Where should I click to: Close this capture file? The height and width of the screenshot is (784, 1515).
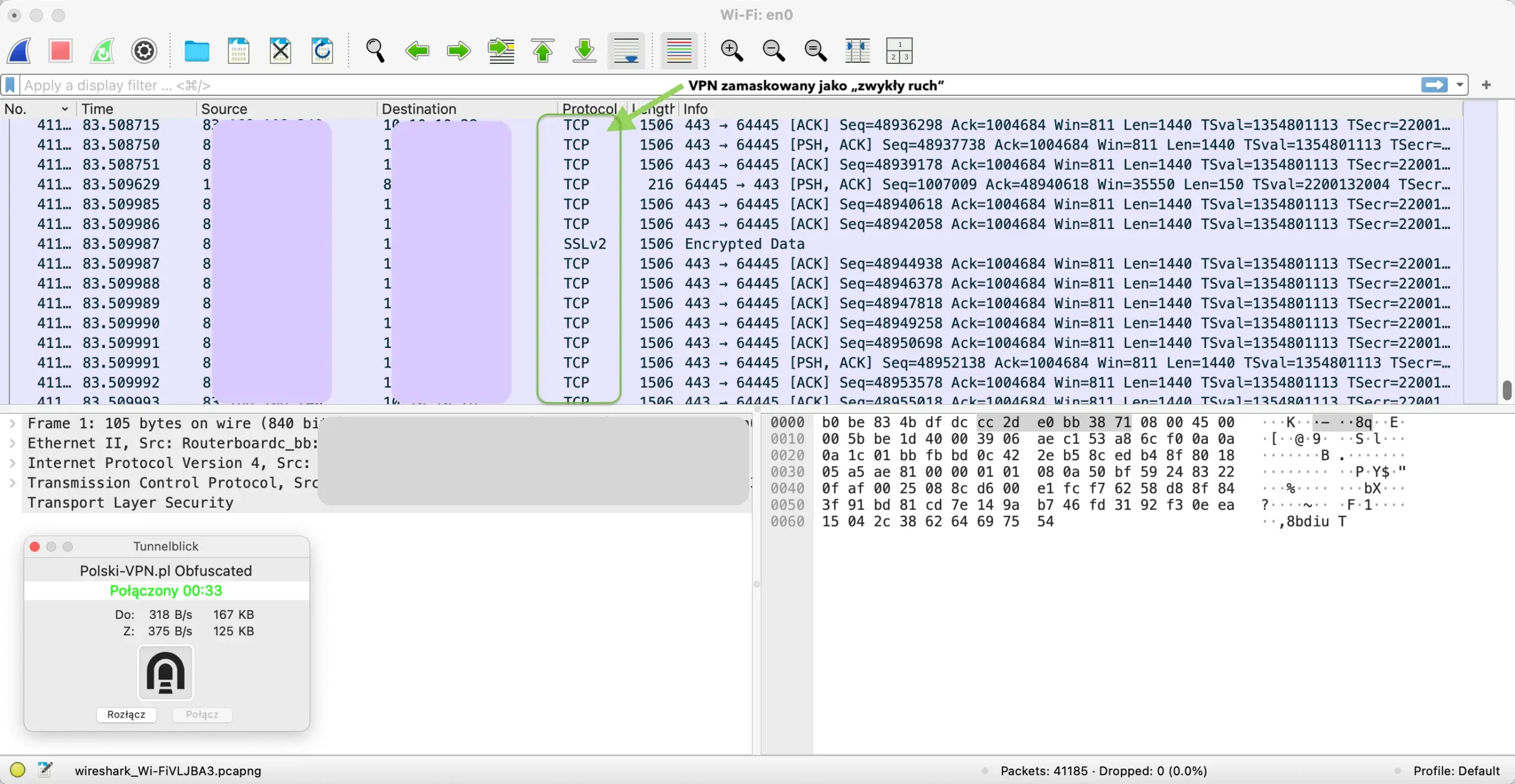[281, 51]
